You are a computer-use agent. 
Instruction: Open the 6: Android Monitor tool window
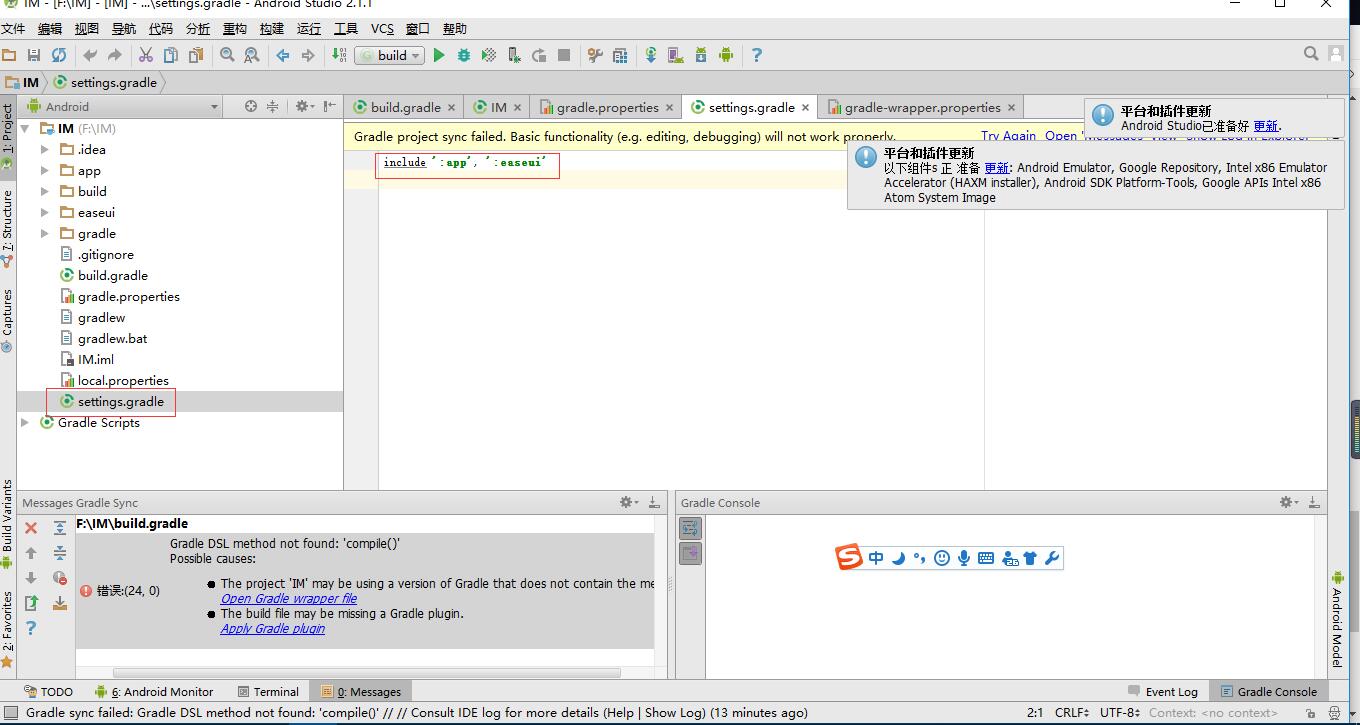(x=154, y=692)
